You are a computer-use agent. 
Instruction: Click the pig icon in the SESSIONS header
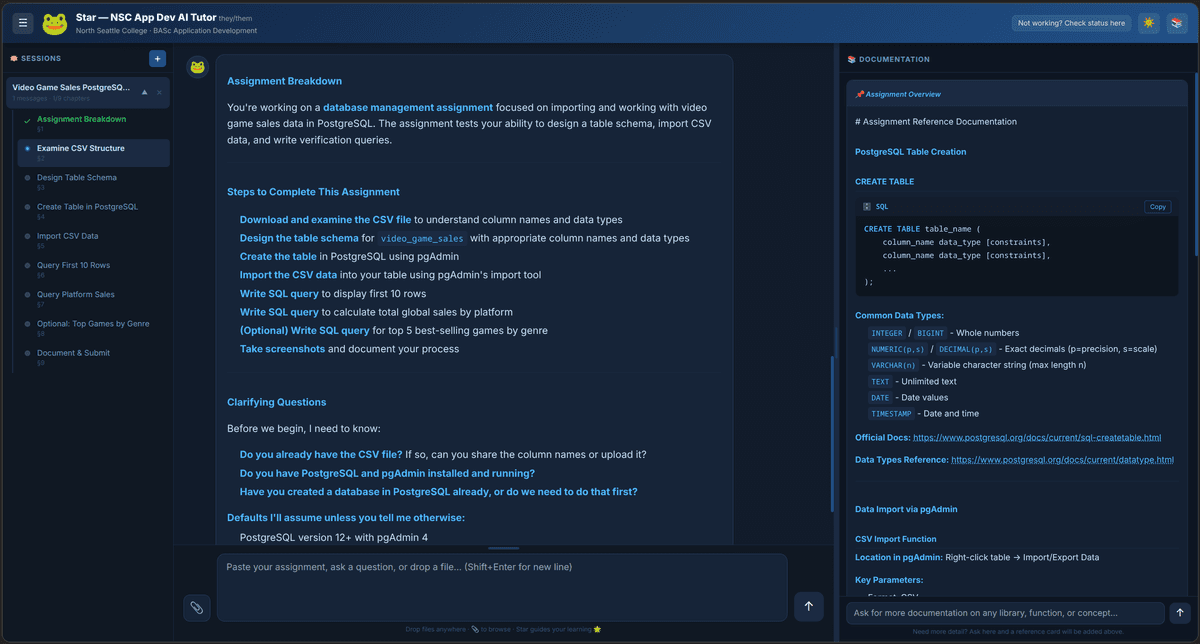(14, 59)
